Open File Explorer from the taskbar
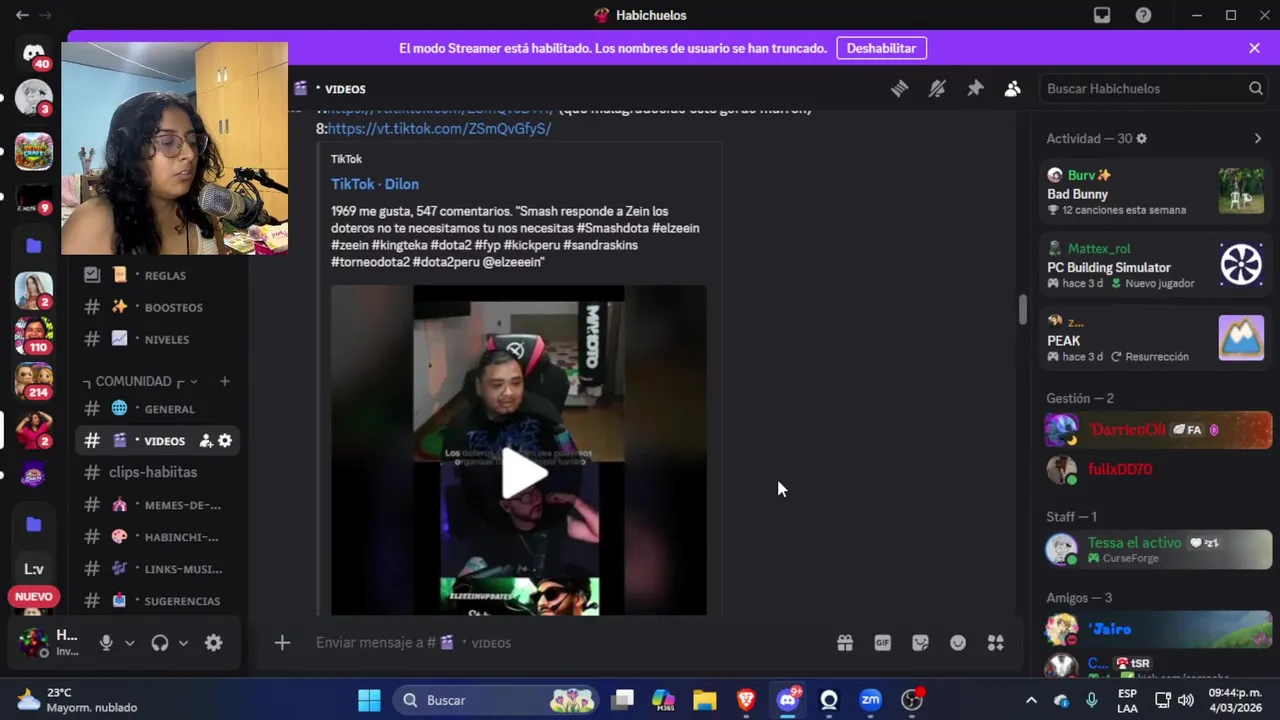 705,700
